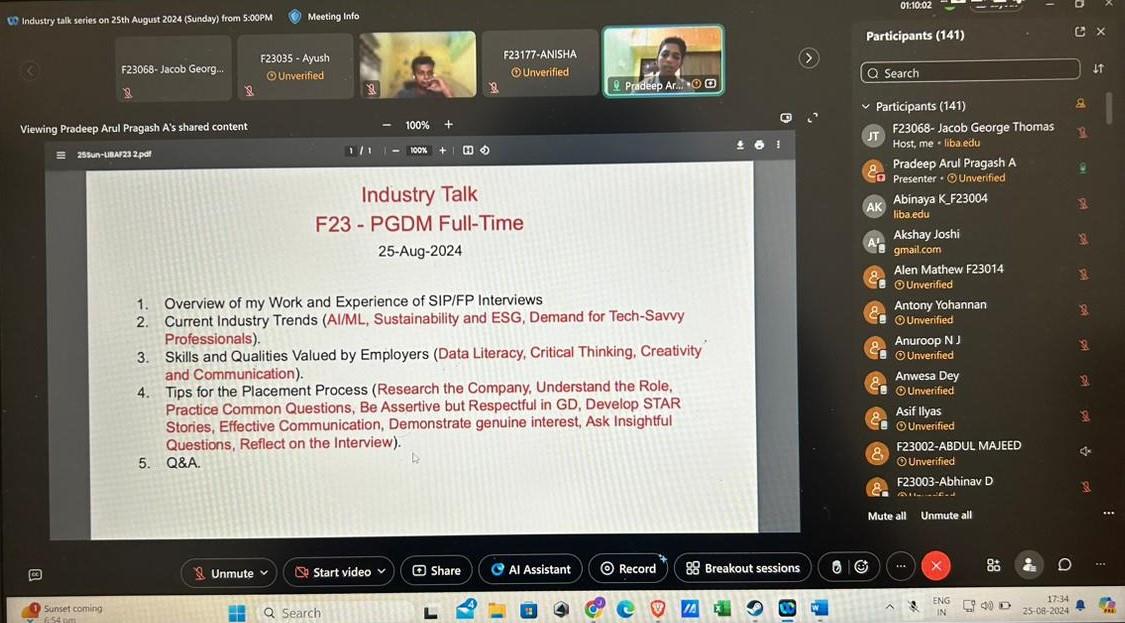Toggle Alen Mathew F23014 microphone icon
The width and height of the screenshot is (1125, 623).
point(1084,274)
